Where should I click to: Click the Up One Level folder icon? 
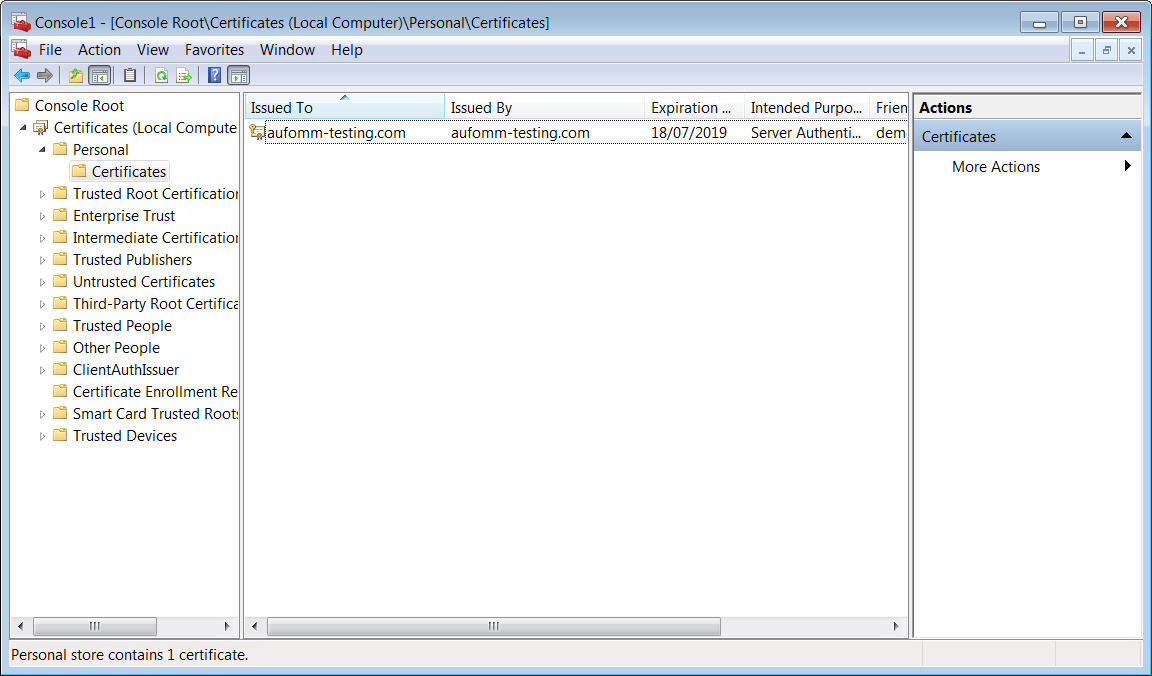point(76,75)
